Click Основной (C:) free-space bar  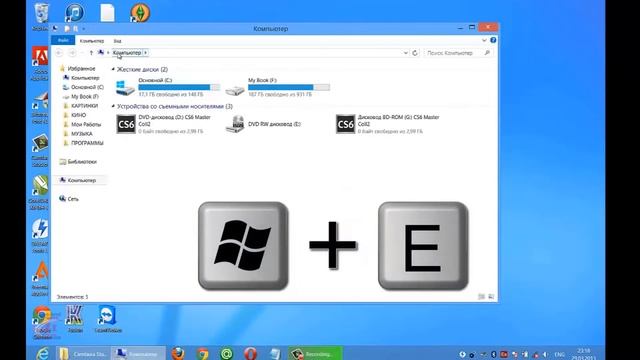pyautogui.click(x=179, y=87)
